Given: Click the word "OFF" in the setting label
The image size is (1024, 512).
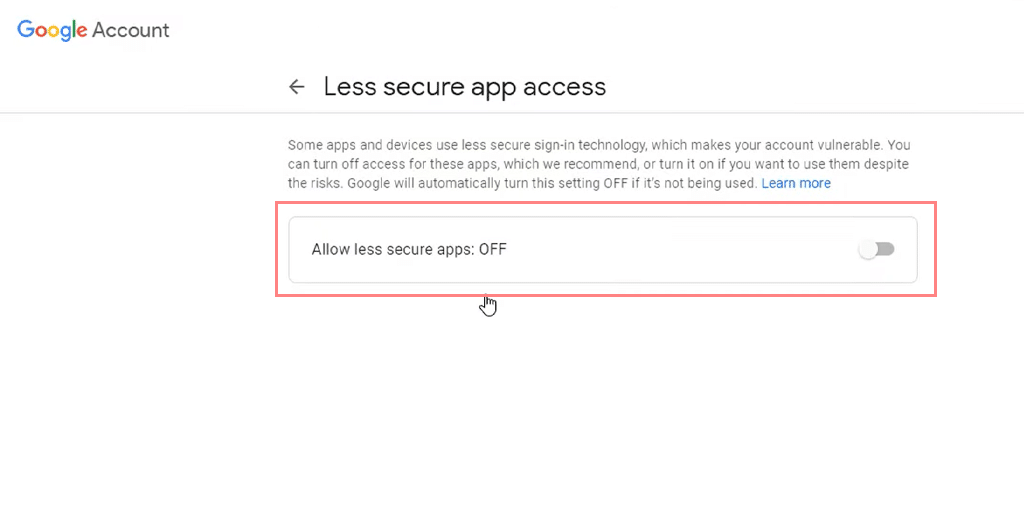Looking at the screenshot, I should (493, 249).
